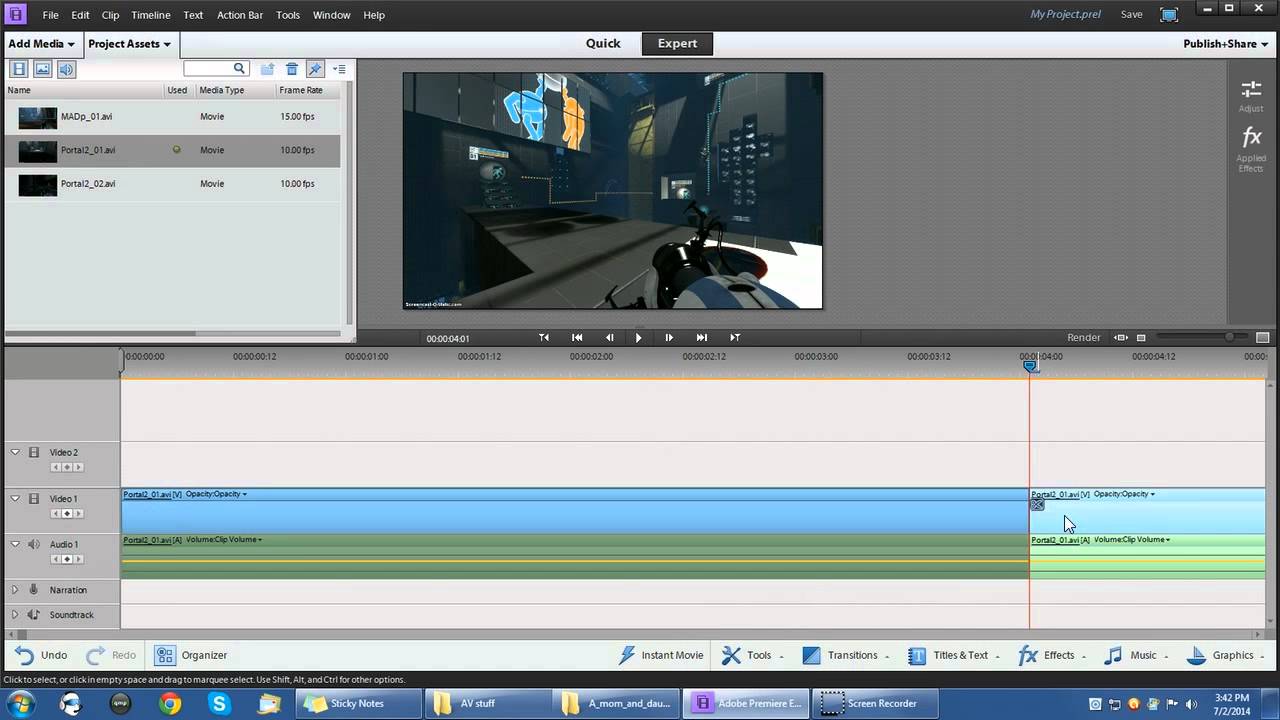Open Instant Movie
This screenshot has width=1280, height=720.
[661, 655]
